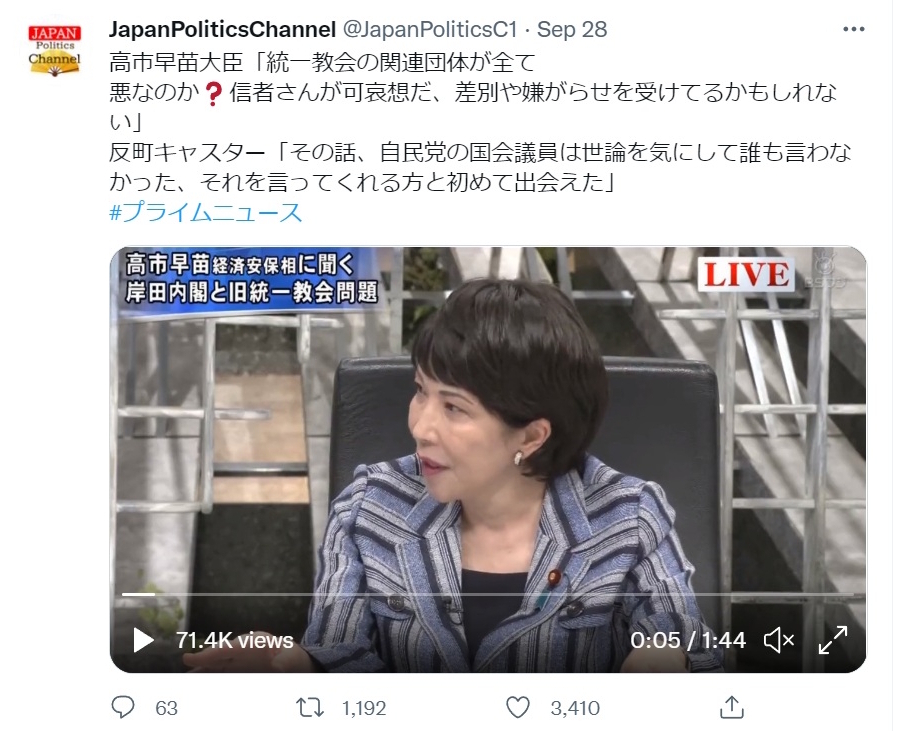Click the 1,192 retweets count
The height and width of the screenshot is (731, 897).
(364, 708)
